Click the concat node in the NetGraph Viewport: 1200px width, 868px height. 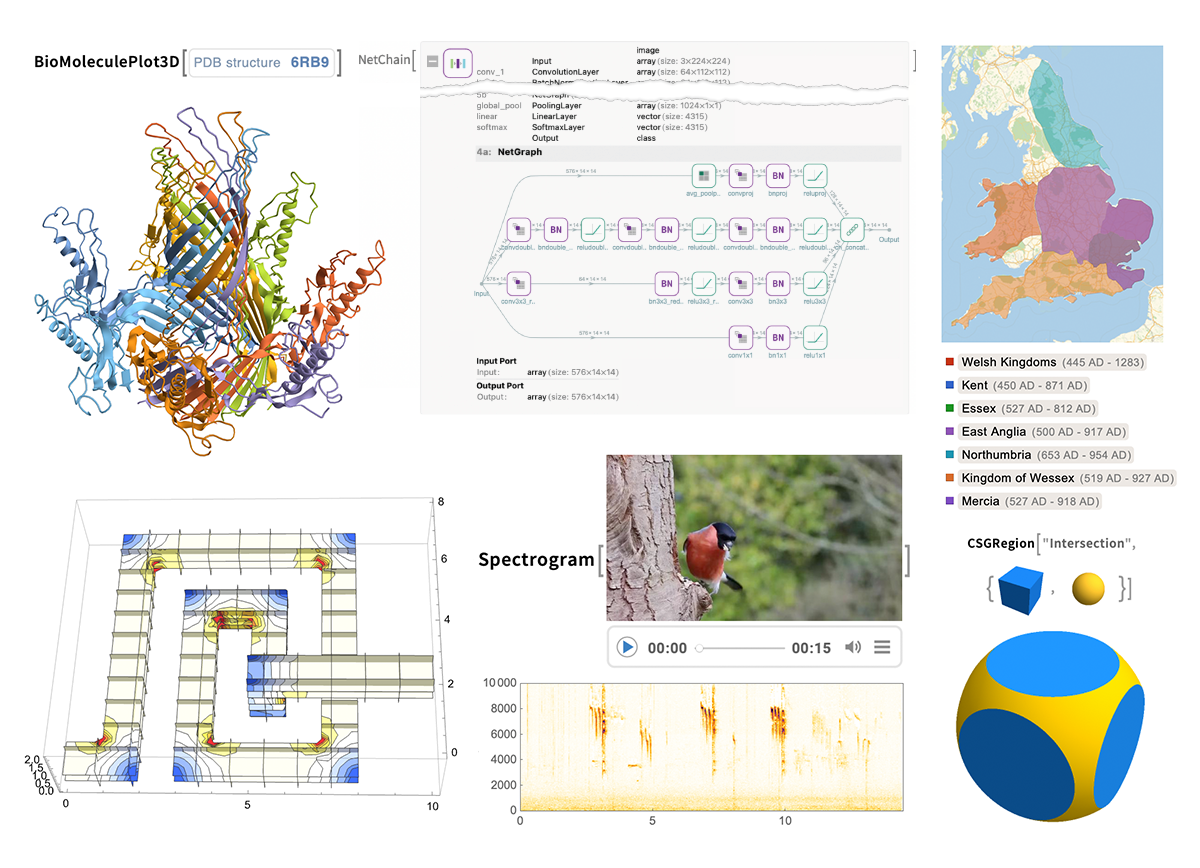(x=853, y=230)
